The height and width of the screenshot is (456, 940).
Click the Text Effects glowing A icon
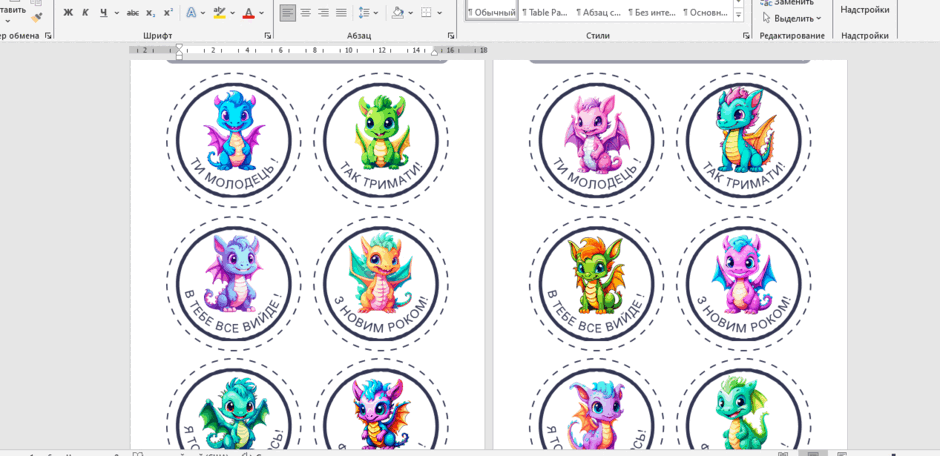click(x=191, y=13)
